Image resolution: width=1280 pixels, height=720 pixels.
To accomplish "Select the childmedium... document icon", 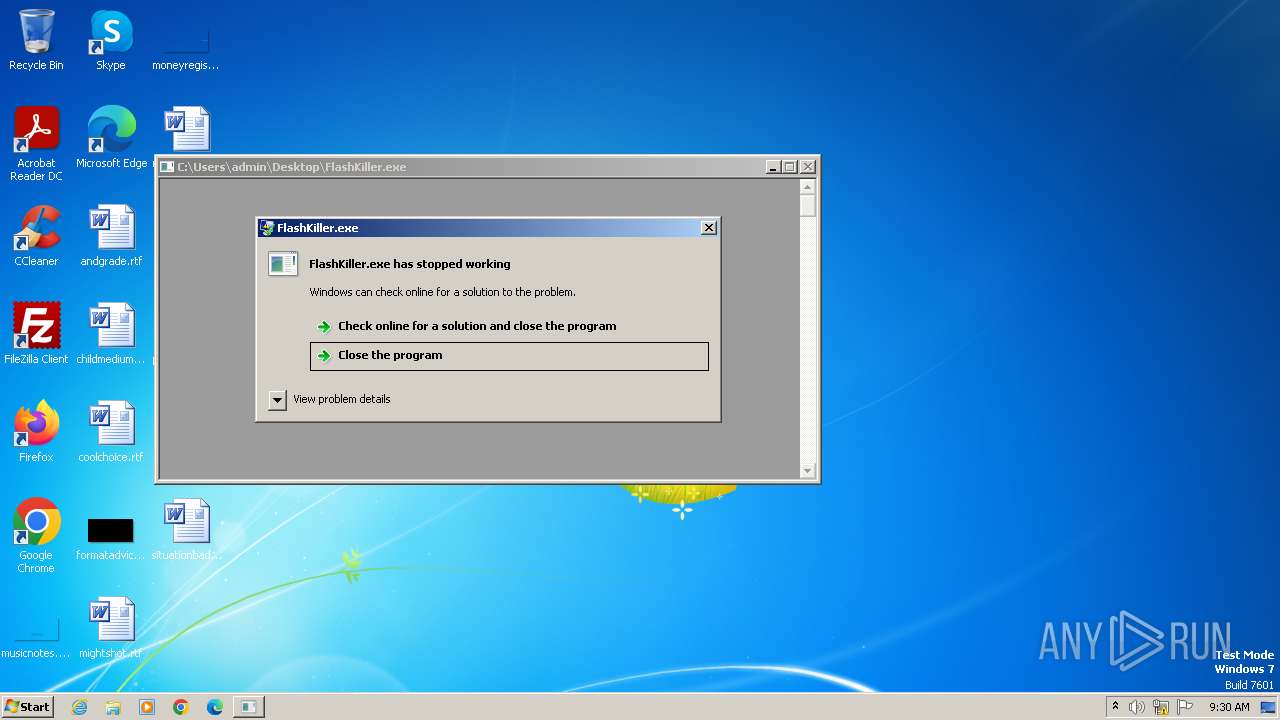I will point(111,334).
